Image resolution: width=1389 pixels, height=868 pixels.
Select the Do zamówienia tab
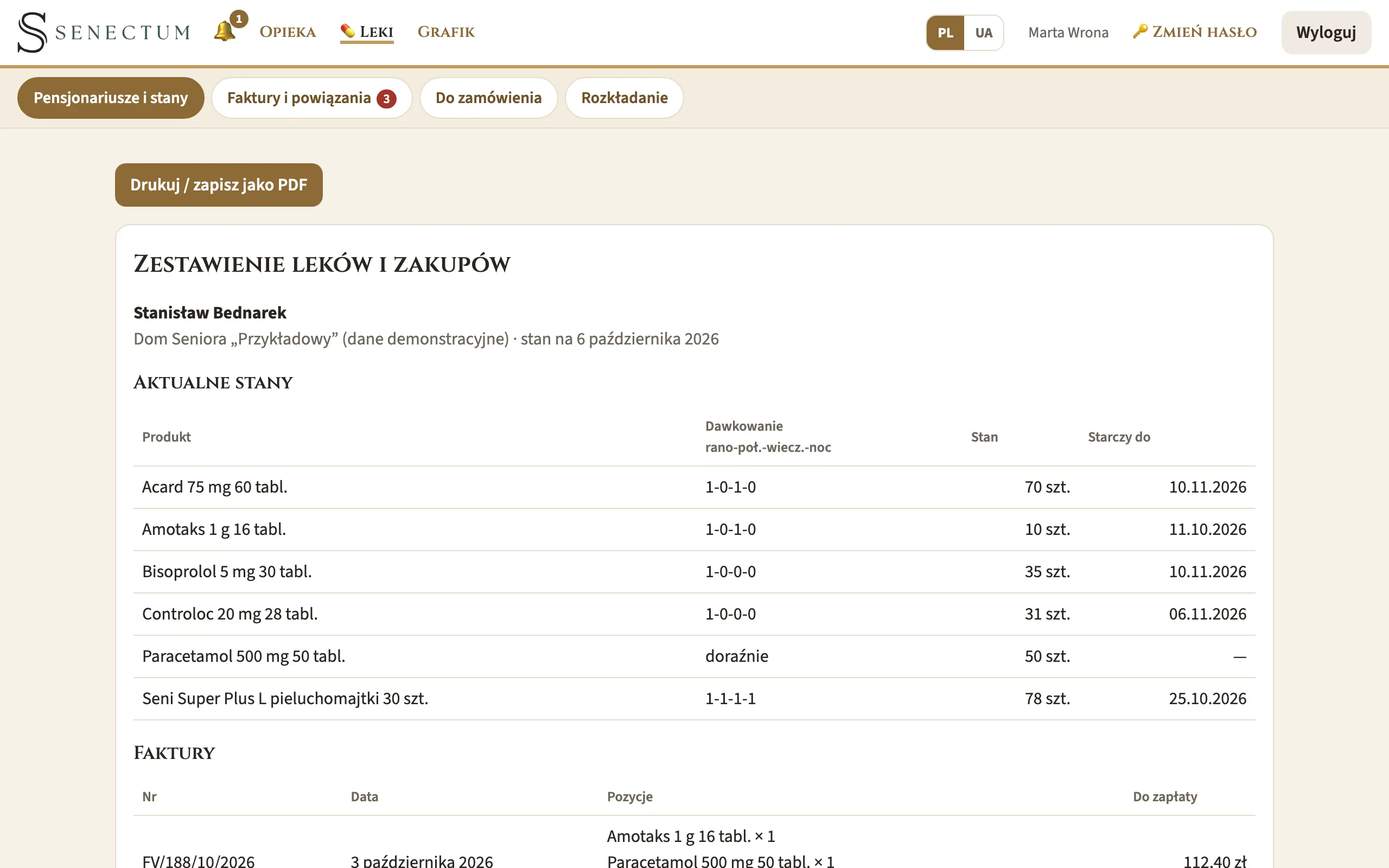(x=488, y=98)
